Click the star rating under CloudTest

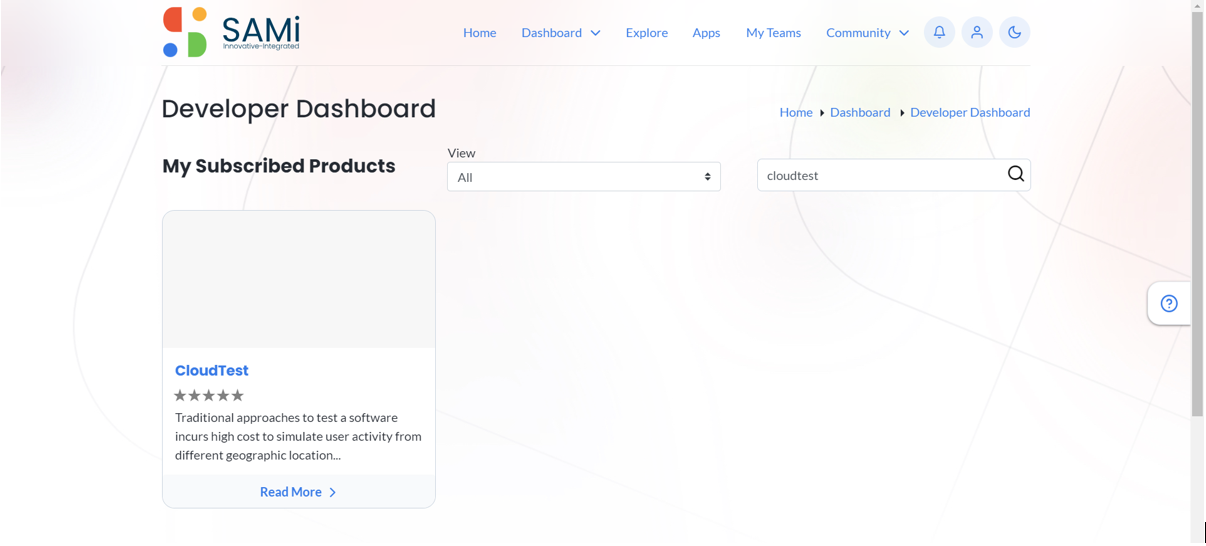pyautogui.click(x=209, y=396)
